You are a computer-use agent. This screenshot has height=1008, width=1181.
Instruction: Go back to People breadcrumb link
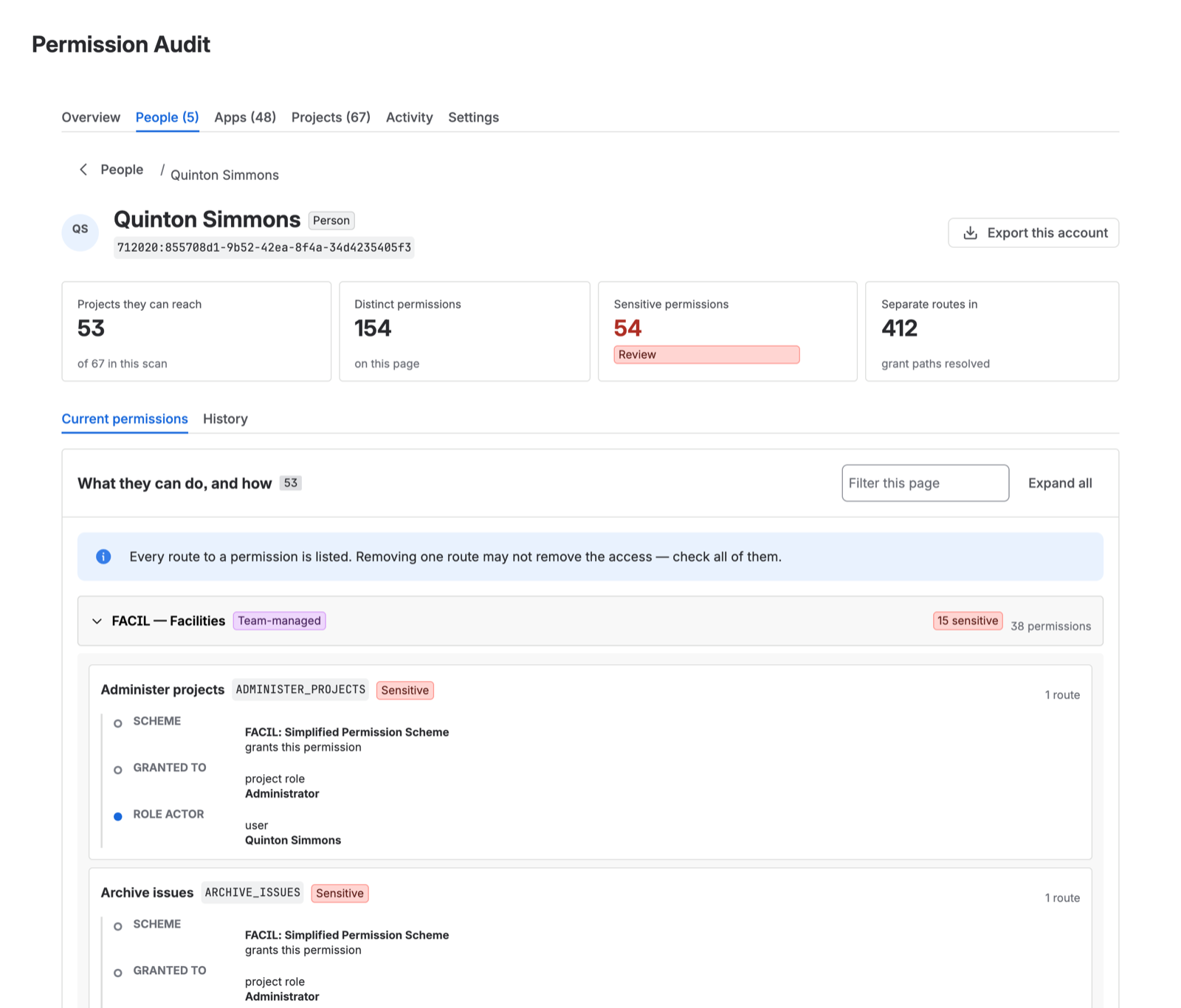click(x=122, y=170)
